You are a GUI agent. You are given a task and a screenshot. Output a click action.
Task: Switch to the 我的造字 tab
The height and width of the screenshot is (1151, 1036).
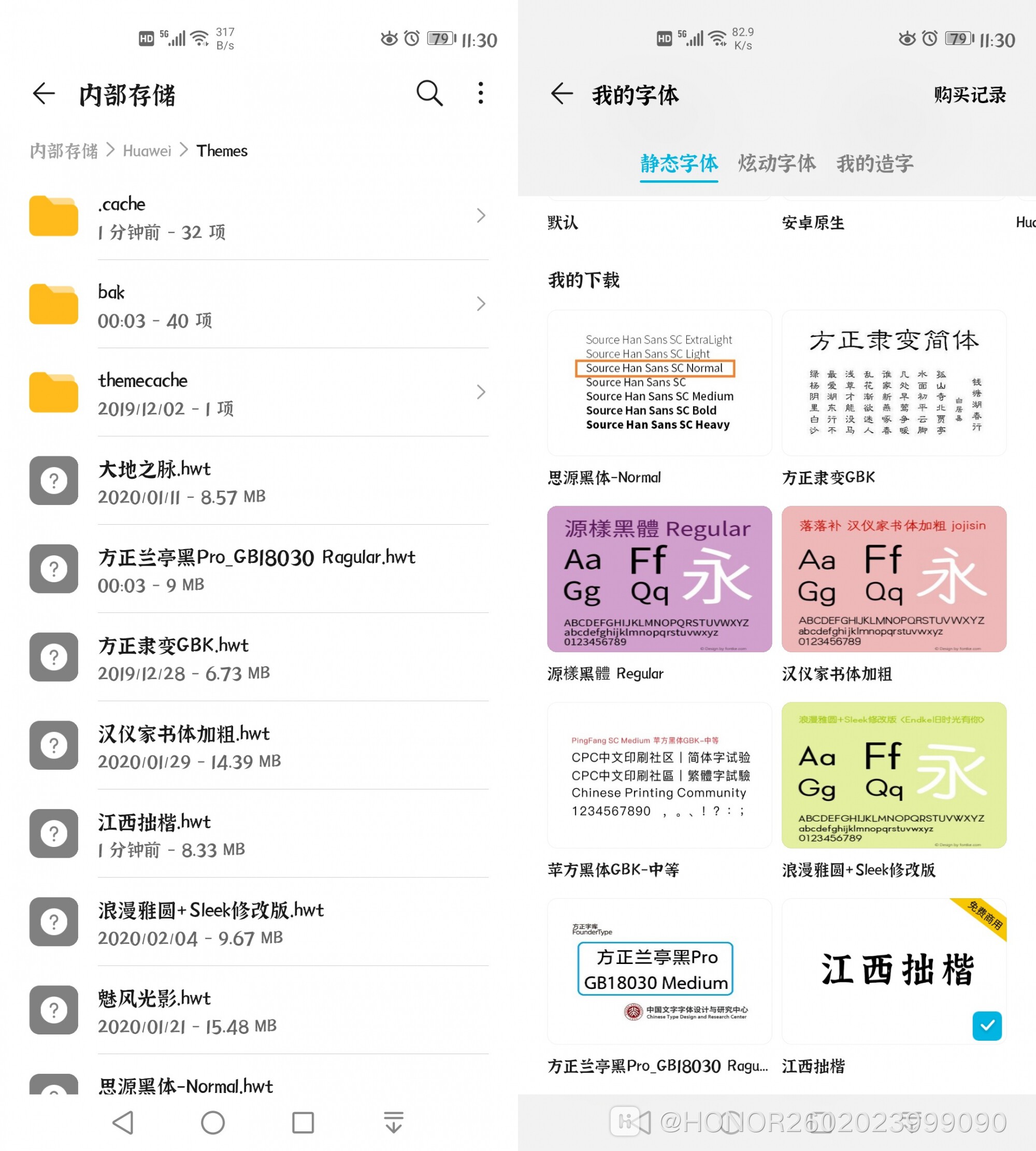pyautogui.click(x=875, y=164)
